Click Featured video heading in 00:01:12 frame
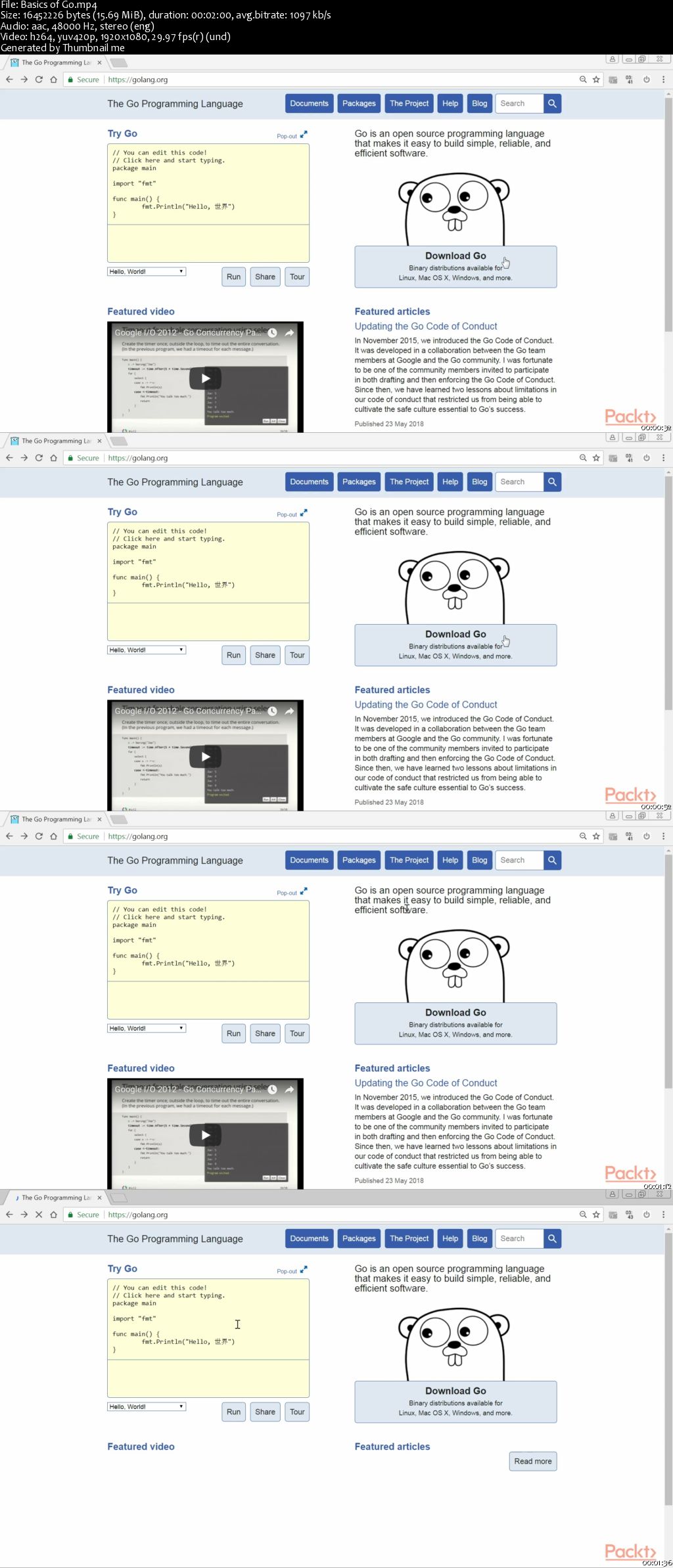Viewport: 673px width, 1568px height. click(141, 1068)
